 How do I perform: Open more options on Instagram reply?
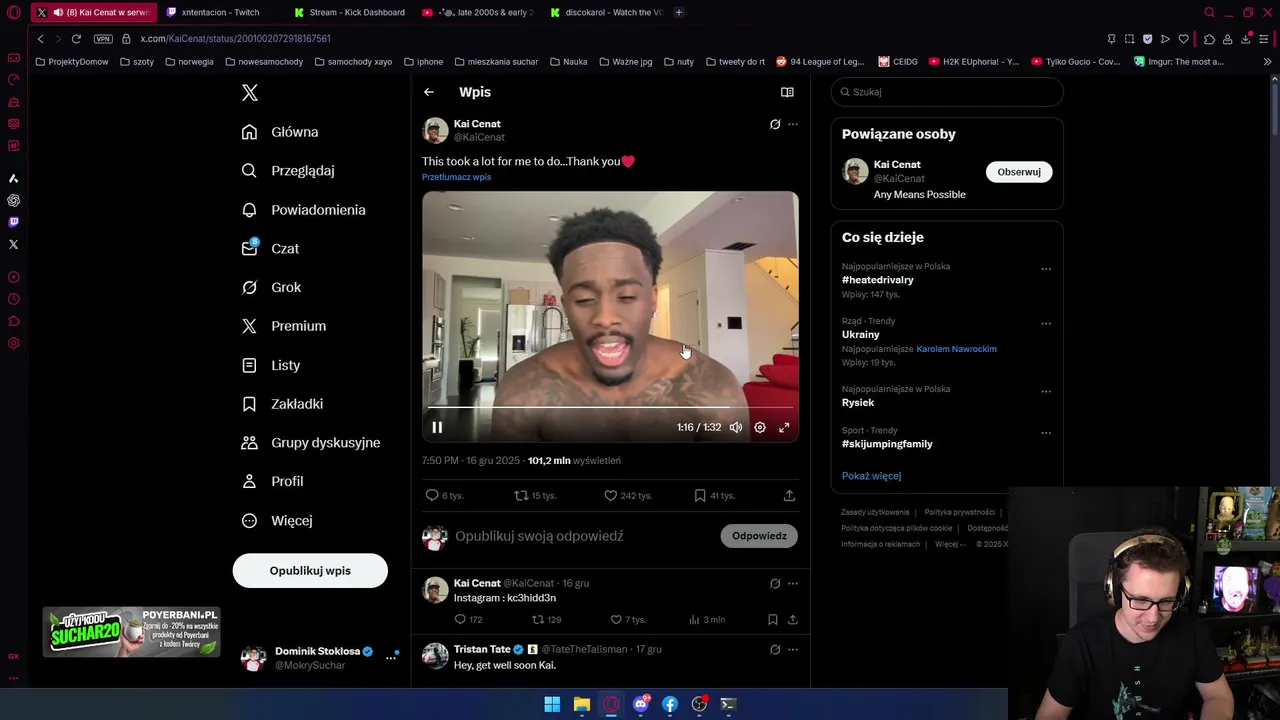tap(793, 583)
